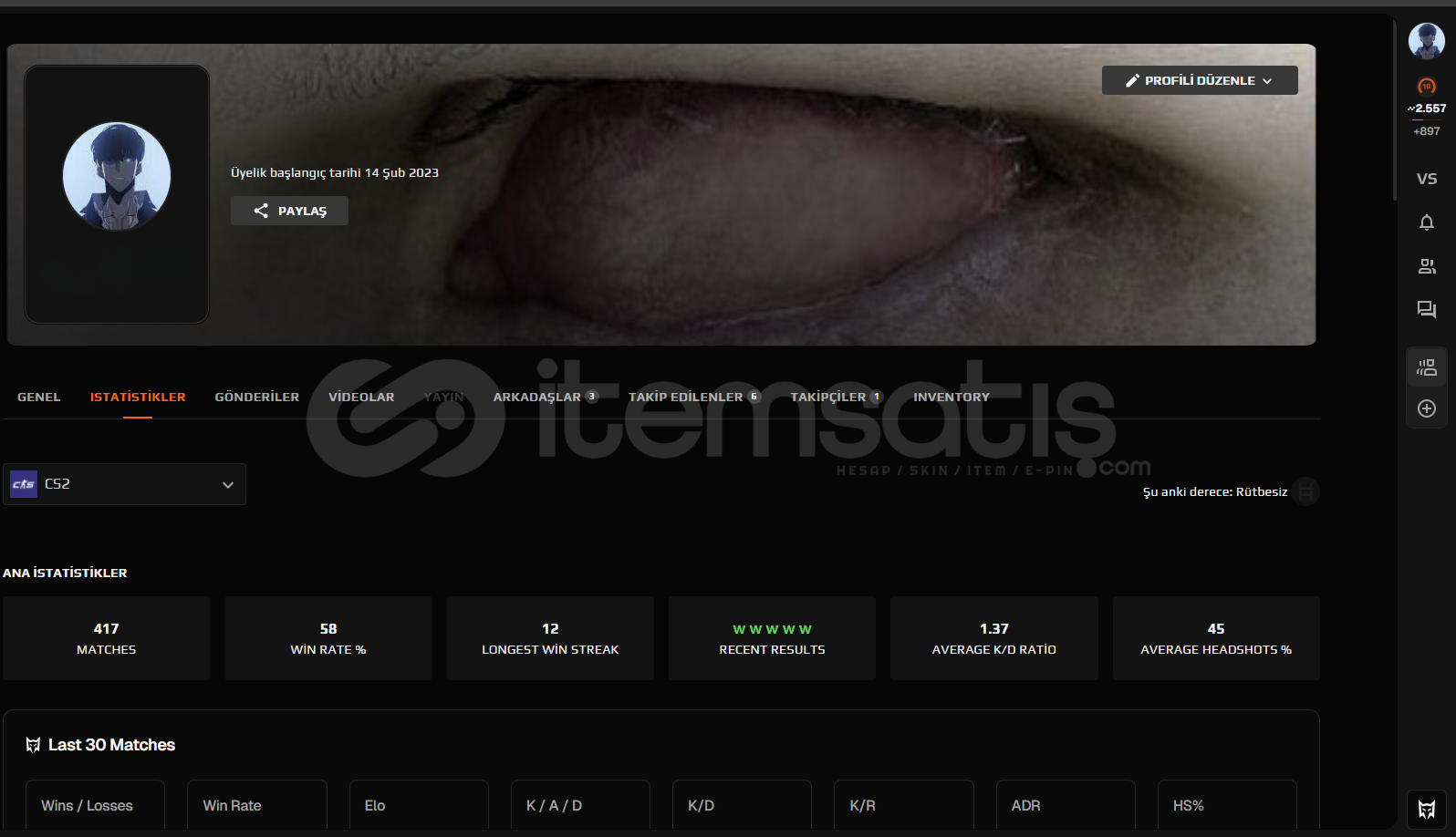Show the TAKİPÇİLER tab
This screenshot has width=1456, height=837.
pyautogui.click(x=837, y=397)
